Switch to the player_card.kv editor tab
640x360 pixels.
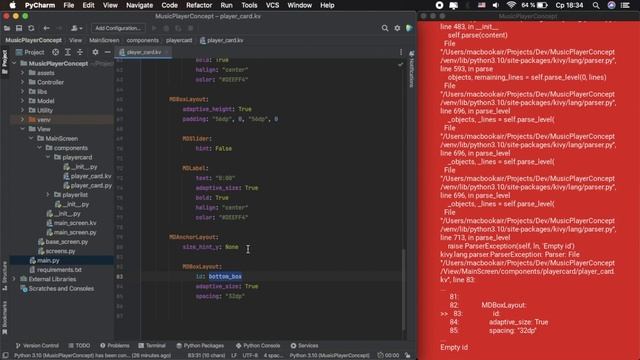[144, 52]
